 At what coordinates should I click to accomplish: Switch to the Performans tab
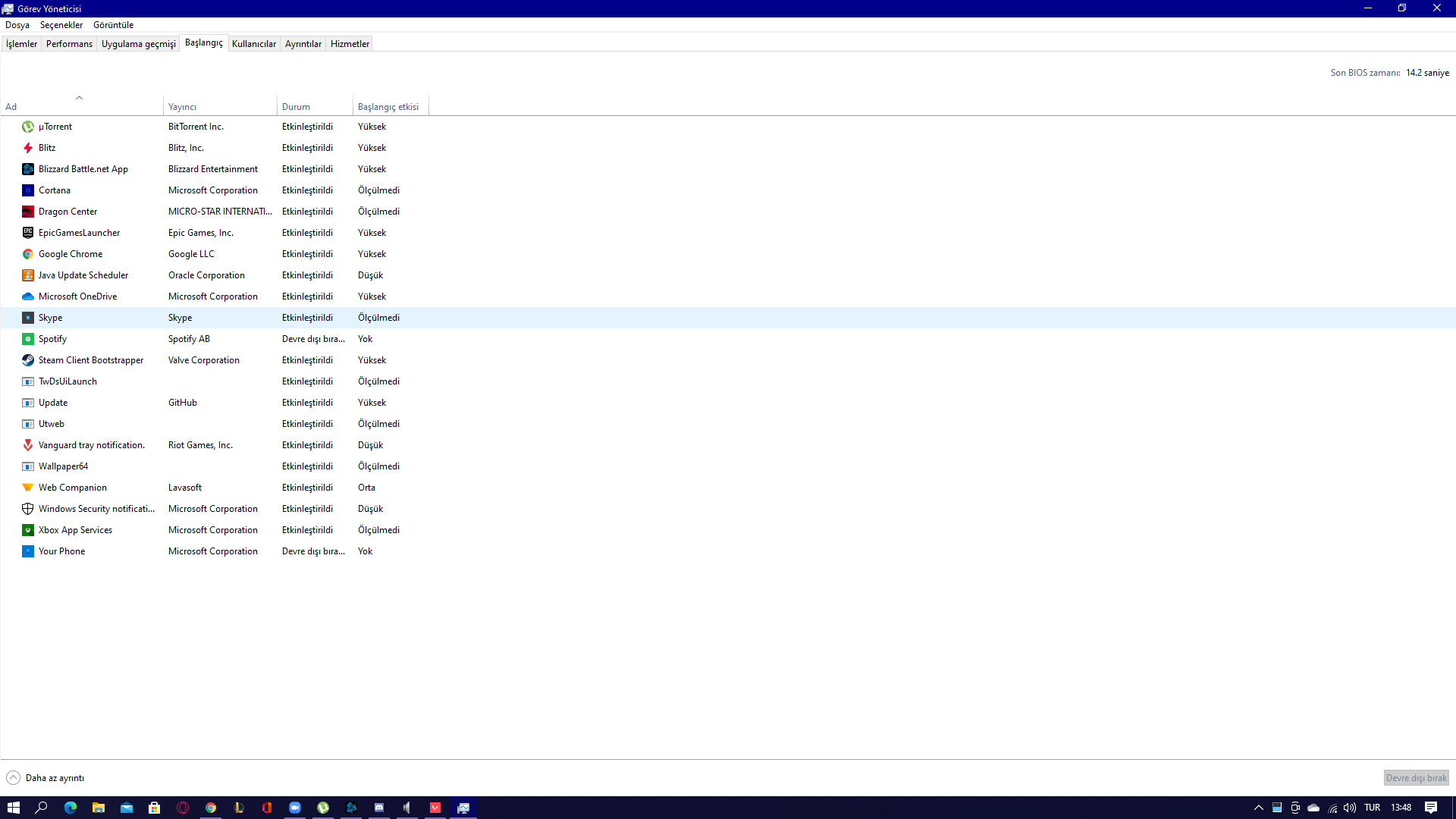tap(69, 44)
